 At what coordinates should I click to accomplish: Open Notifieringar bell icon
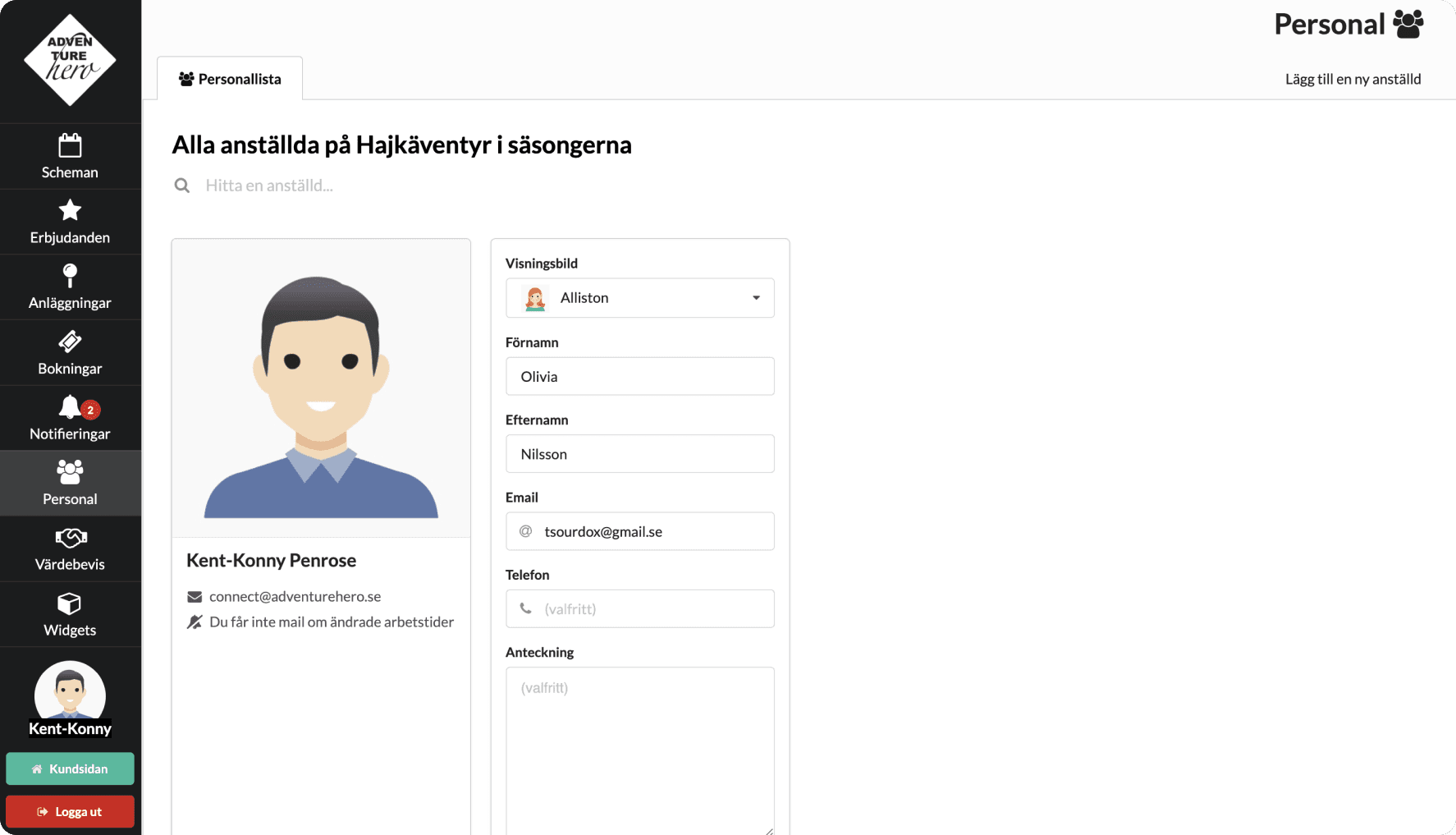pos(70,407)
